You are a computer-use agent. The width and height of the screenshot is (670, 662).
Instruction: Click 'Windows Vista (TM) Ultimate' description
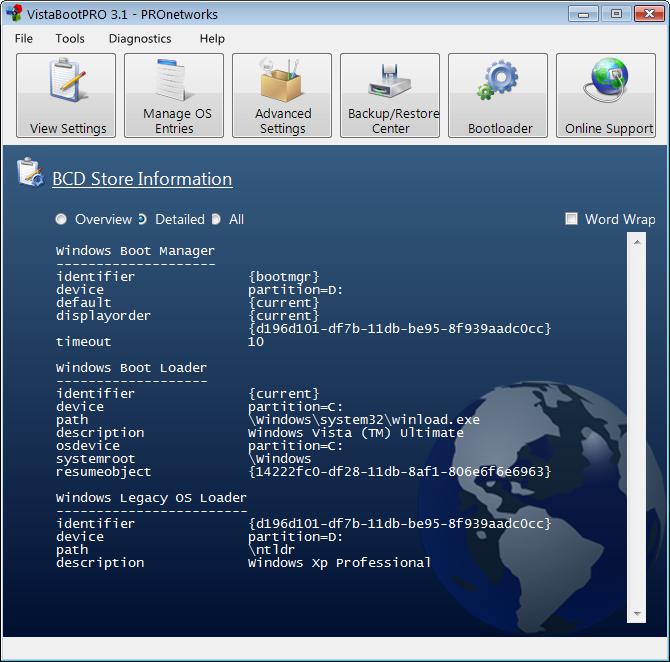tap(356, 433)
